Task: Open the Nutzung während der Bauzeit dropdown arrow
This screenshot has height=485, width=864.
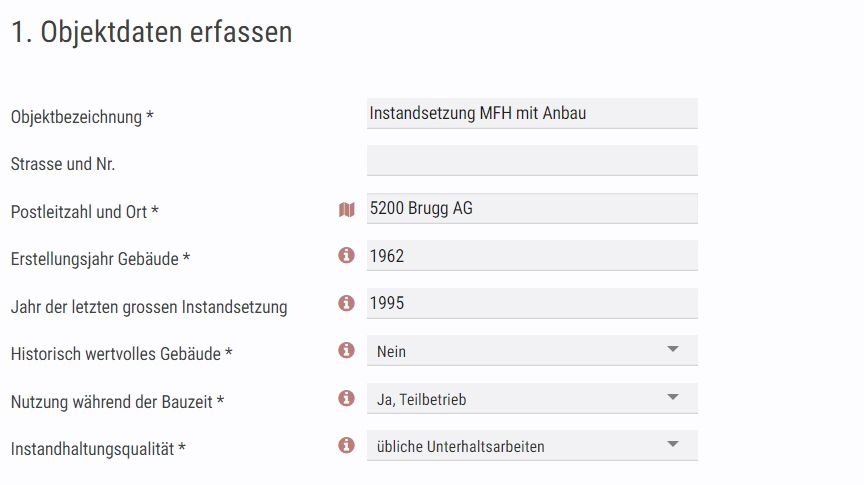Action: [x=672, y=397]
